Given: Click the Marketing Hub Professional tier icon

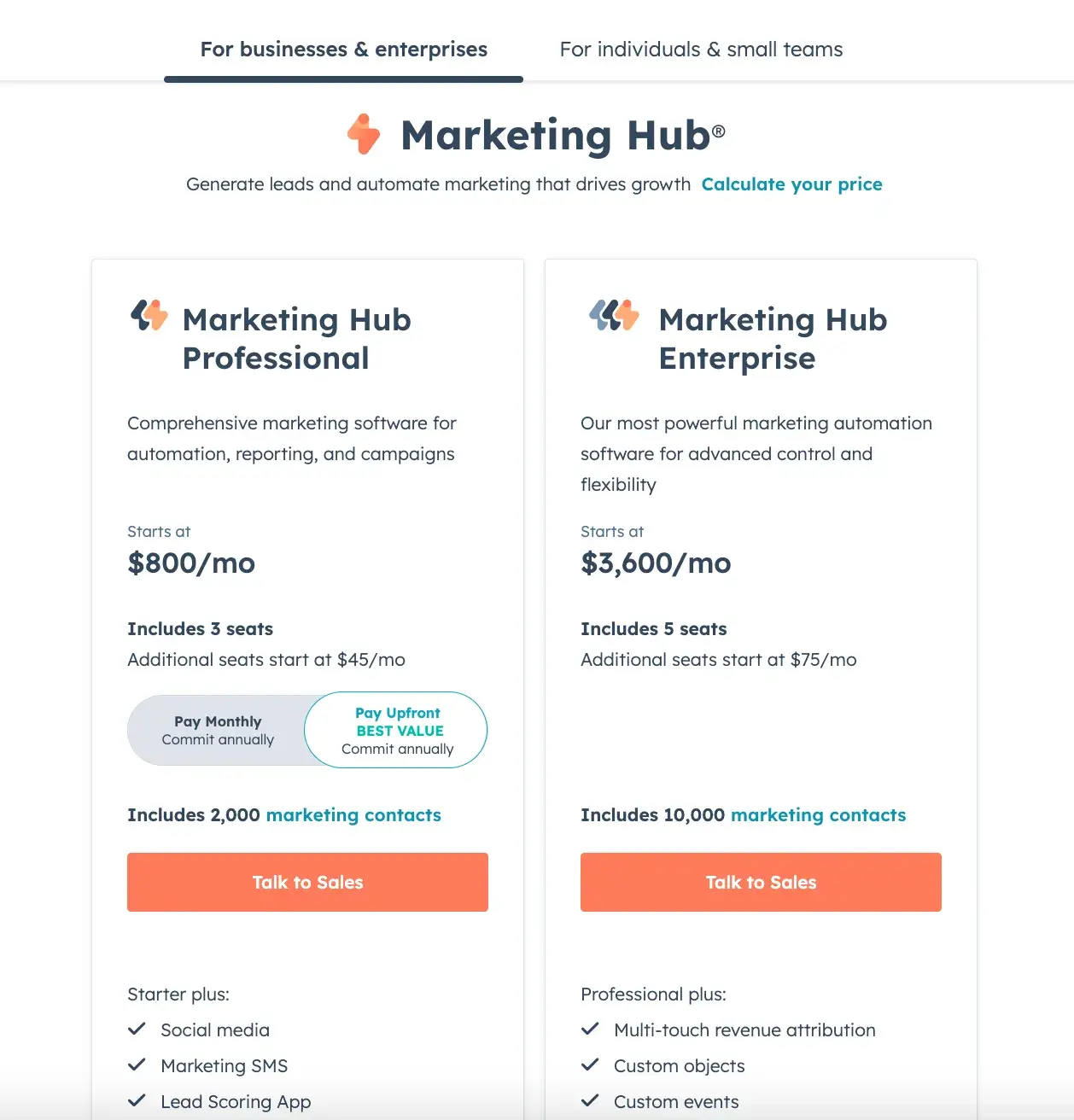Looking at the screenshot, I should click(149, 316).
